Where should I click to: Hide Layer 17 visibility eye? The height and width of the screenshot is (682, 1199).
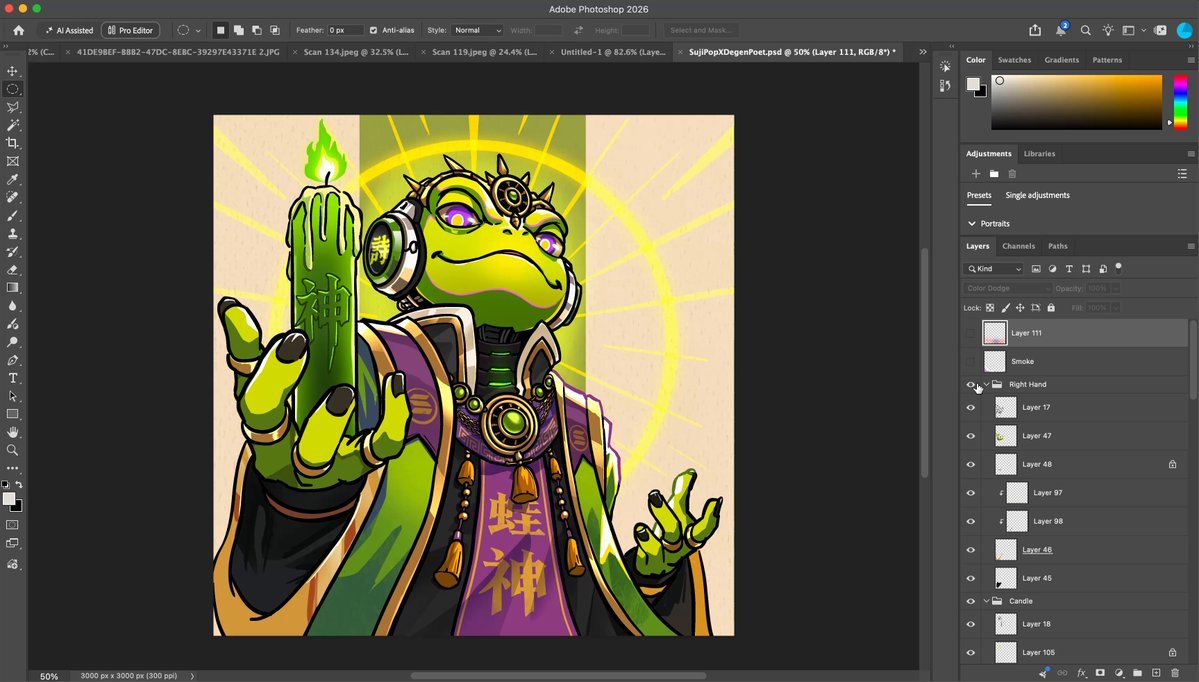pos(971,408)
